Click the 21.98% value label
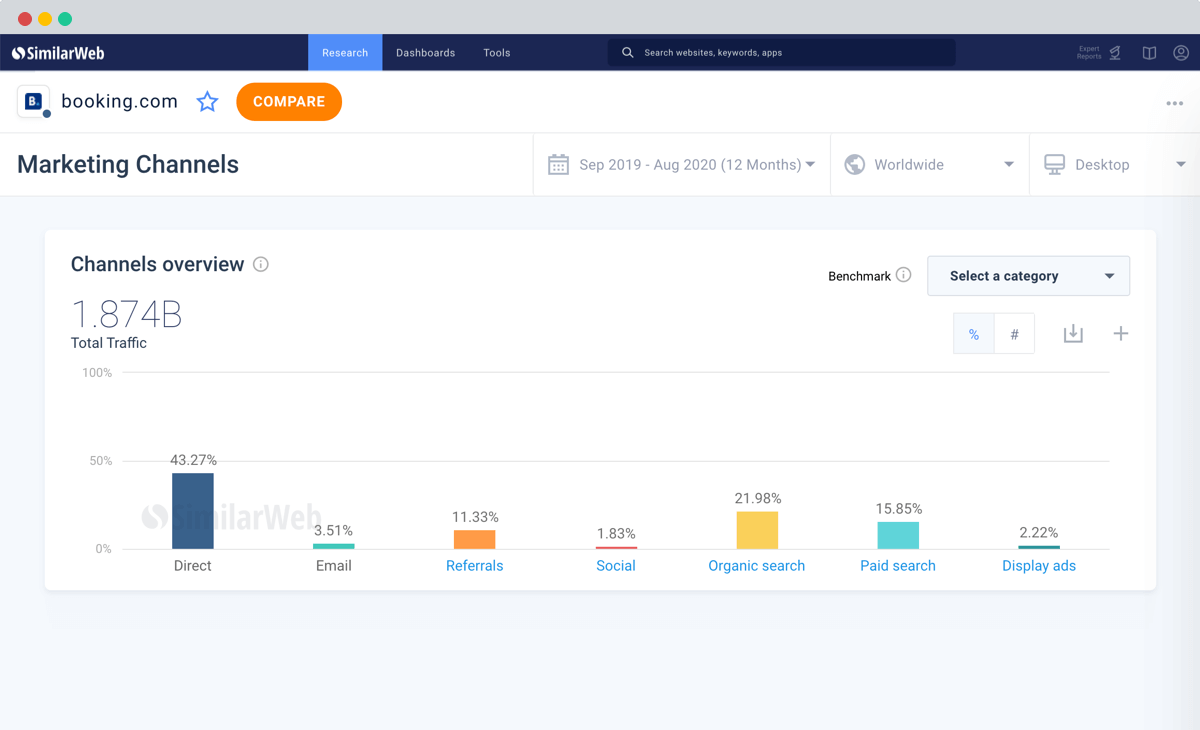This screenshot has width=1200, height=730. 757,498
